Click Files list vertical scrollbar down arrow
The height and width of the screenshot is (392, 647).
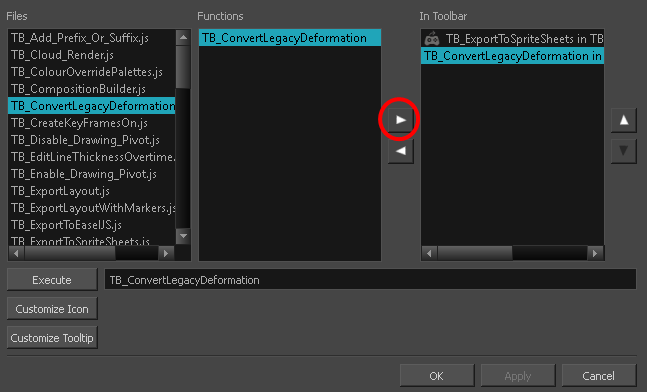coord(183,236)
